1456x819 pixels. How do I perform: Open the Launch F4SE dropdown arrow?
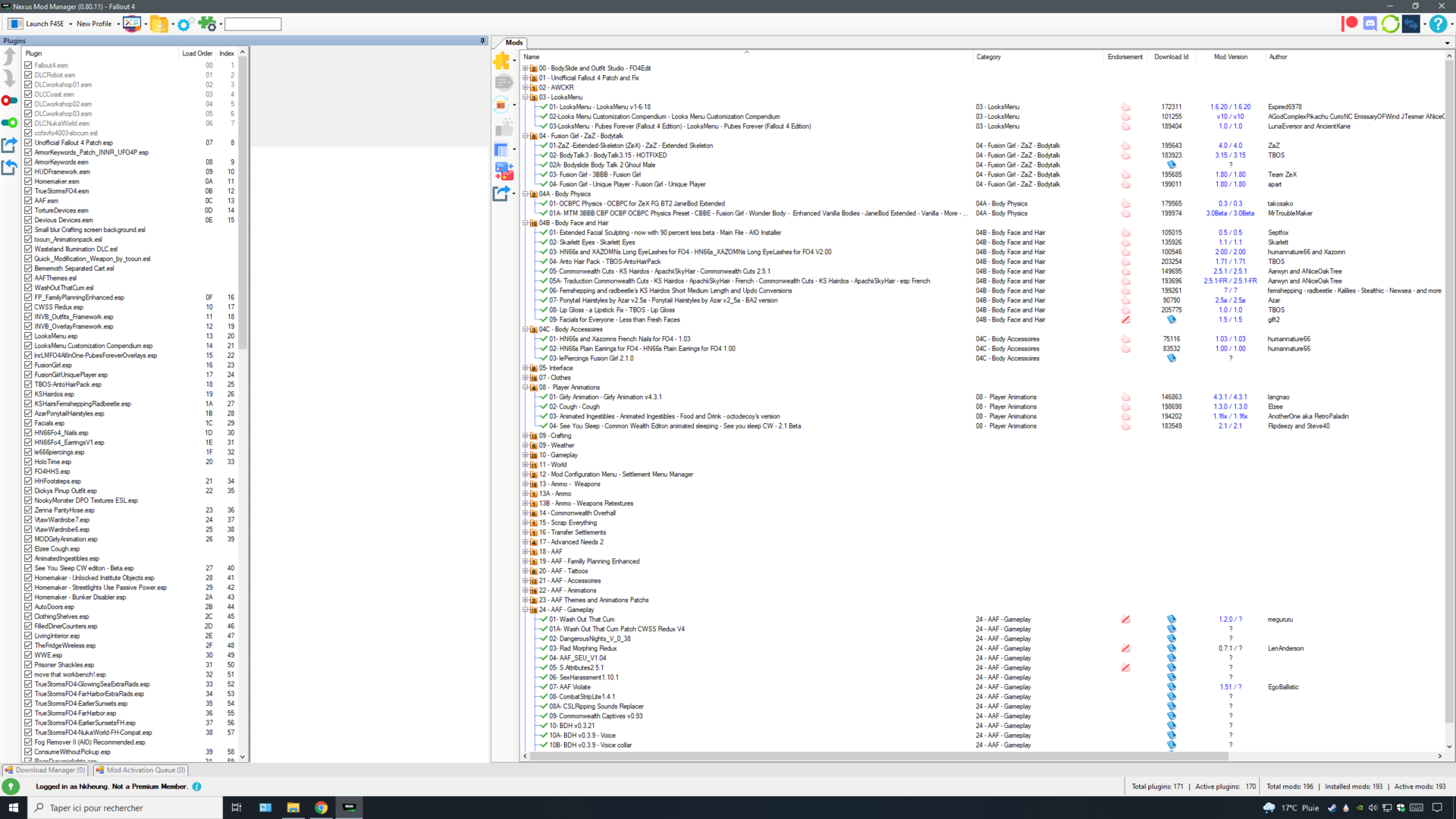[71, 24]
